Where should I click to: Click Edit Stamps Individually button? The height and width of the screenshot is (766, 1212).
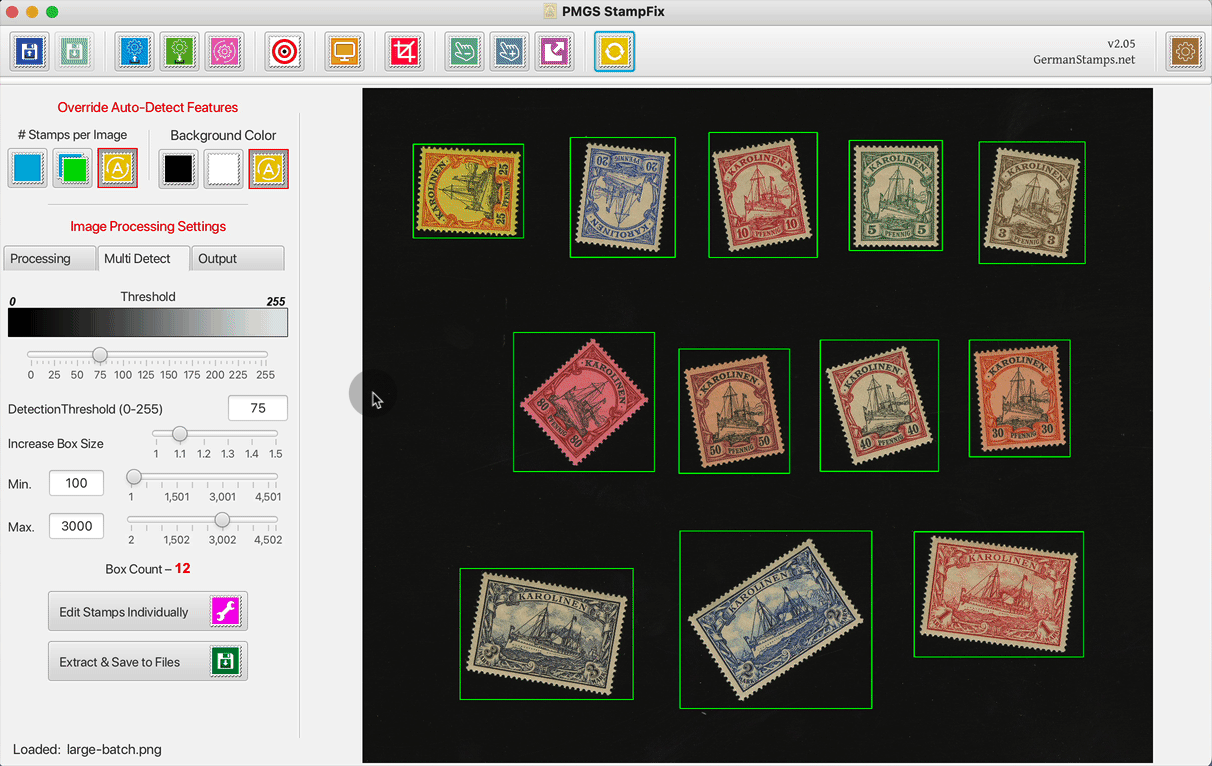[148, 611]
